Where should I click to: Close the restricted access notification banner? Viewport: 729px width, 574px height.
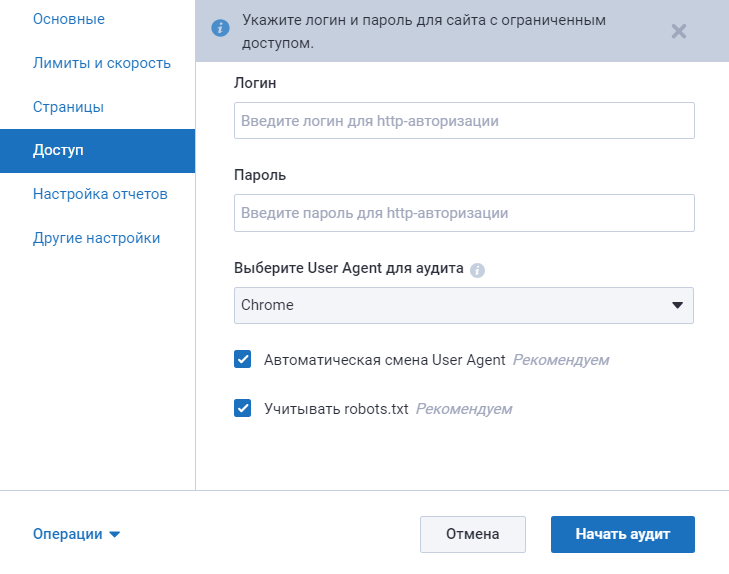click(x=679, y=31)
